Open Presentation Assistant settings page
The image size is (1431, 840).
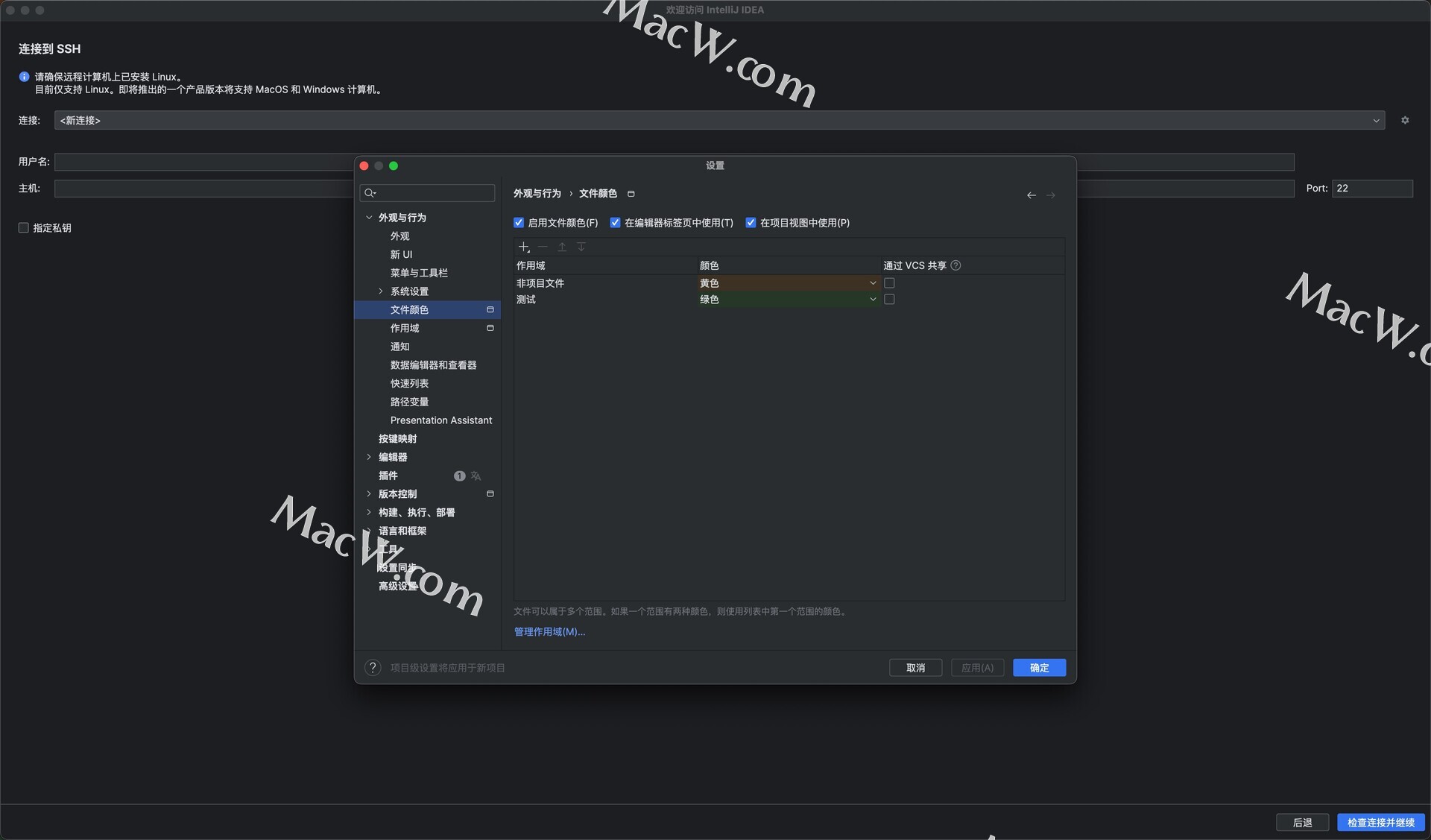click(x=441, y=420)
